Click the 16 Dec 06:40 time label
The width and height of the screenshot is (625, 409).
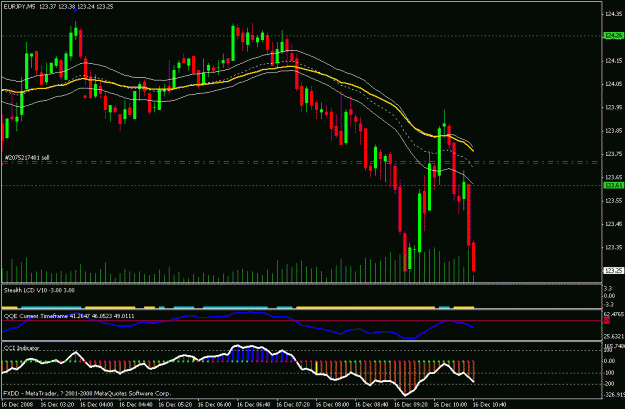tap(254, 404)
